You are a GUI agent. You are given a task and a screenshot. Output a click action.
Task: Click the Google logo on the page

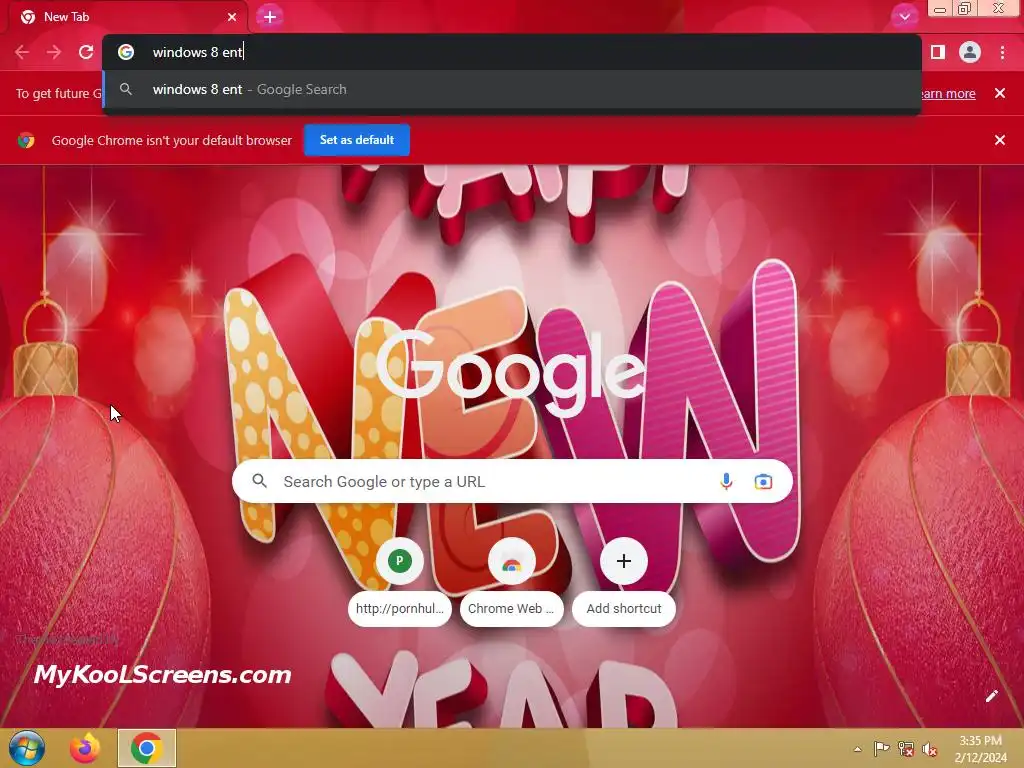pos(512,373)
